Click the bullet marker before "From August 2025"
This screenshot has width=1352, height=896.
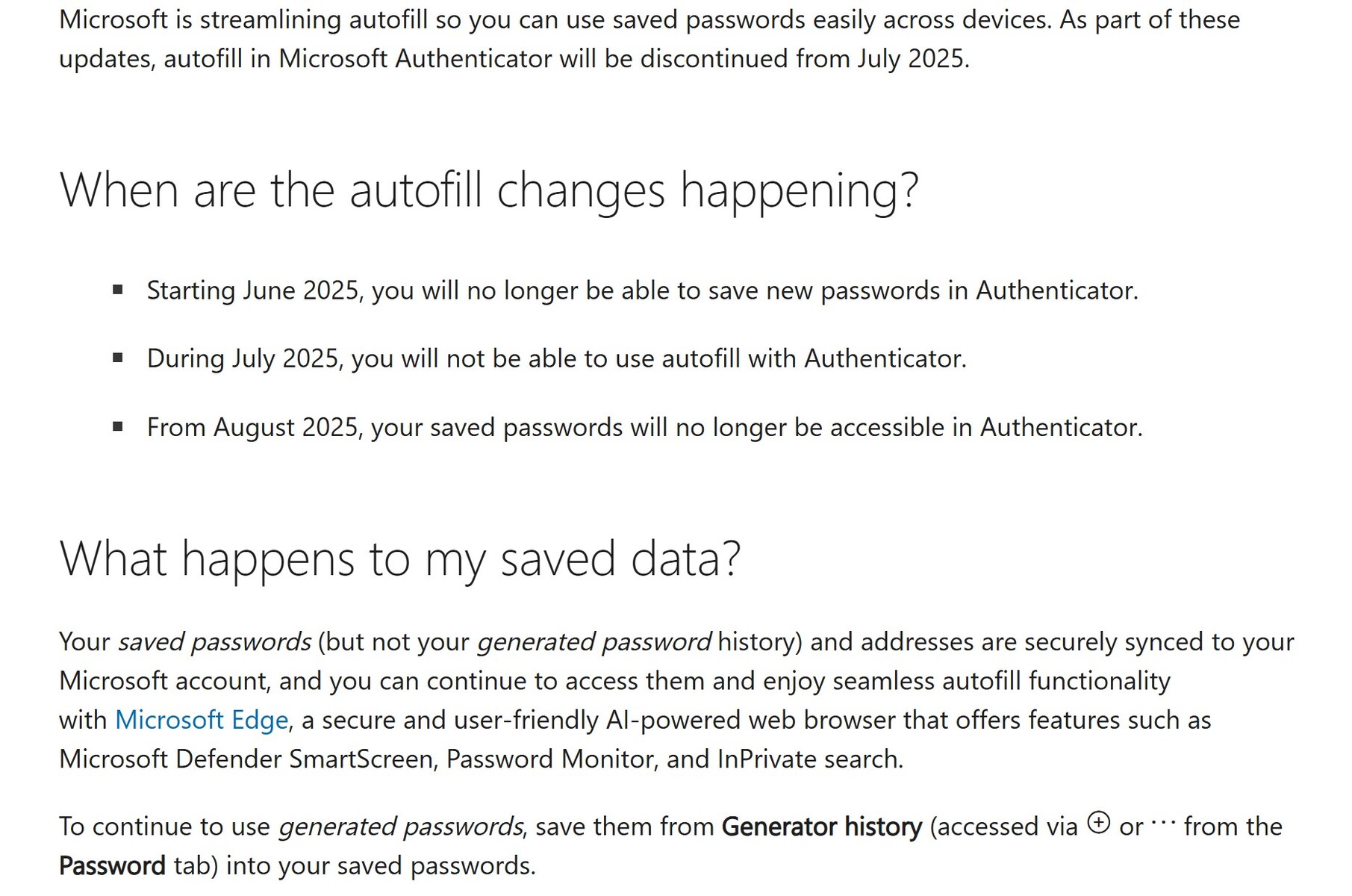118,427
